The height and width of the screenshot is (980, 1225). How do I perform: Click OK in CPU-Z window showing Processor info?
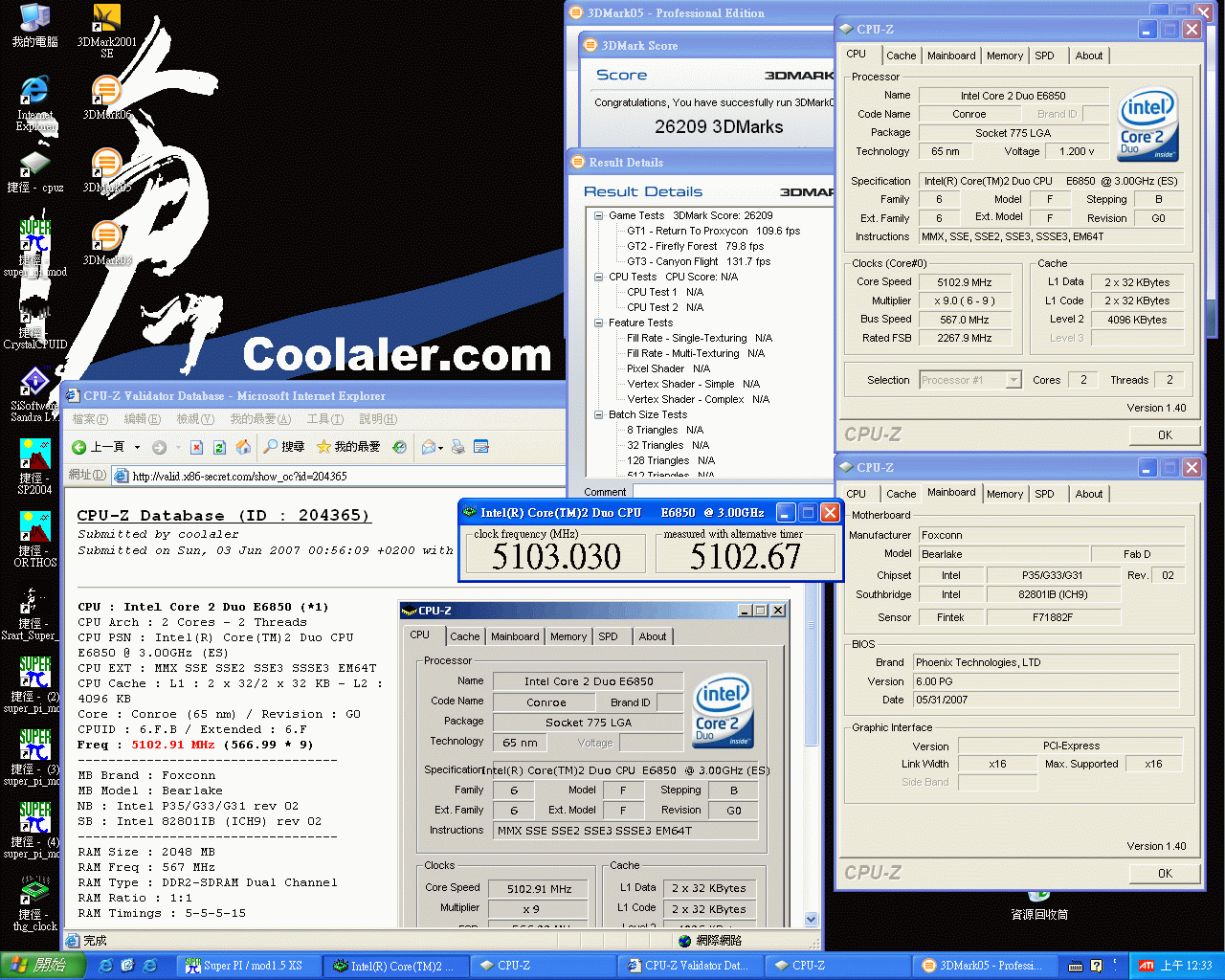[1165, 434]
